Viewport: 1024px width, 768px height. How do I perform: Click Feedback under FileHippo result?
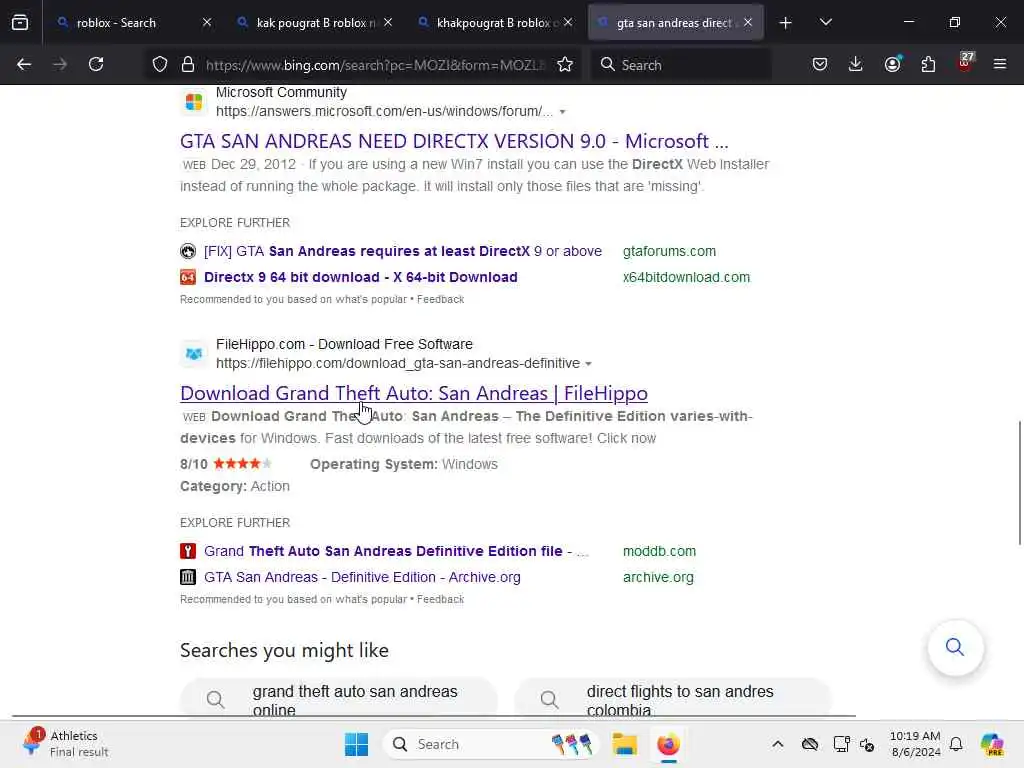click(x=441, y=600)
